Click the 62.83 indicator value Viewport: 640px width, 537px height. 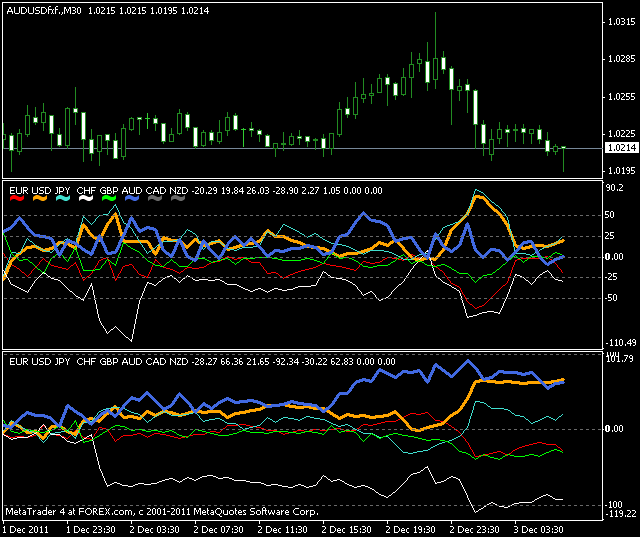(x=342, y=362)
